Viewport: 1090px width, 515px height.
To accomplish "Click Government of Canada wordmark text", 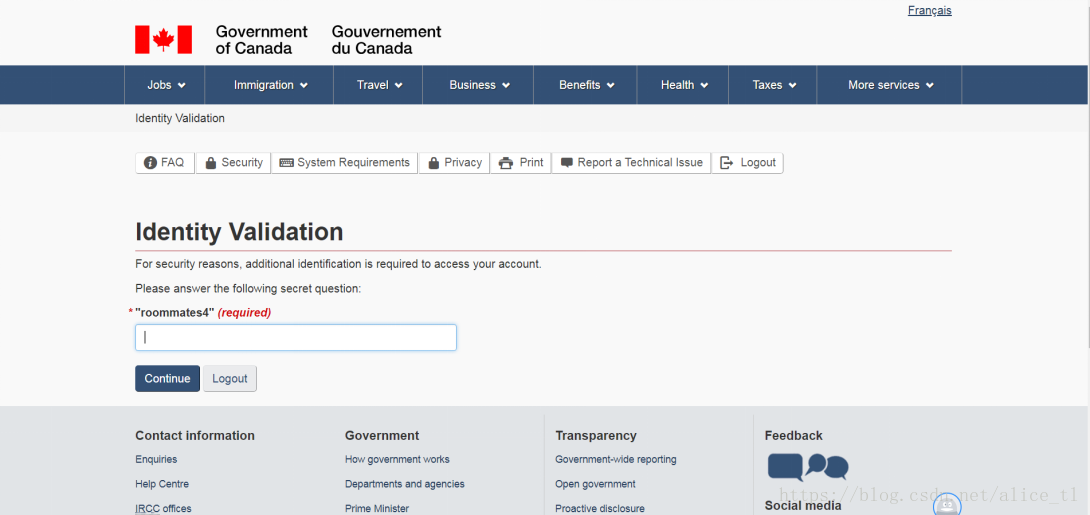I will tap(261, 40).
